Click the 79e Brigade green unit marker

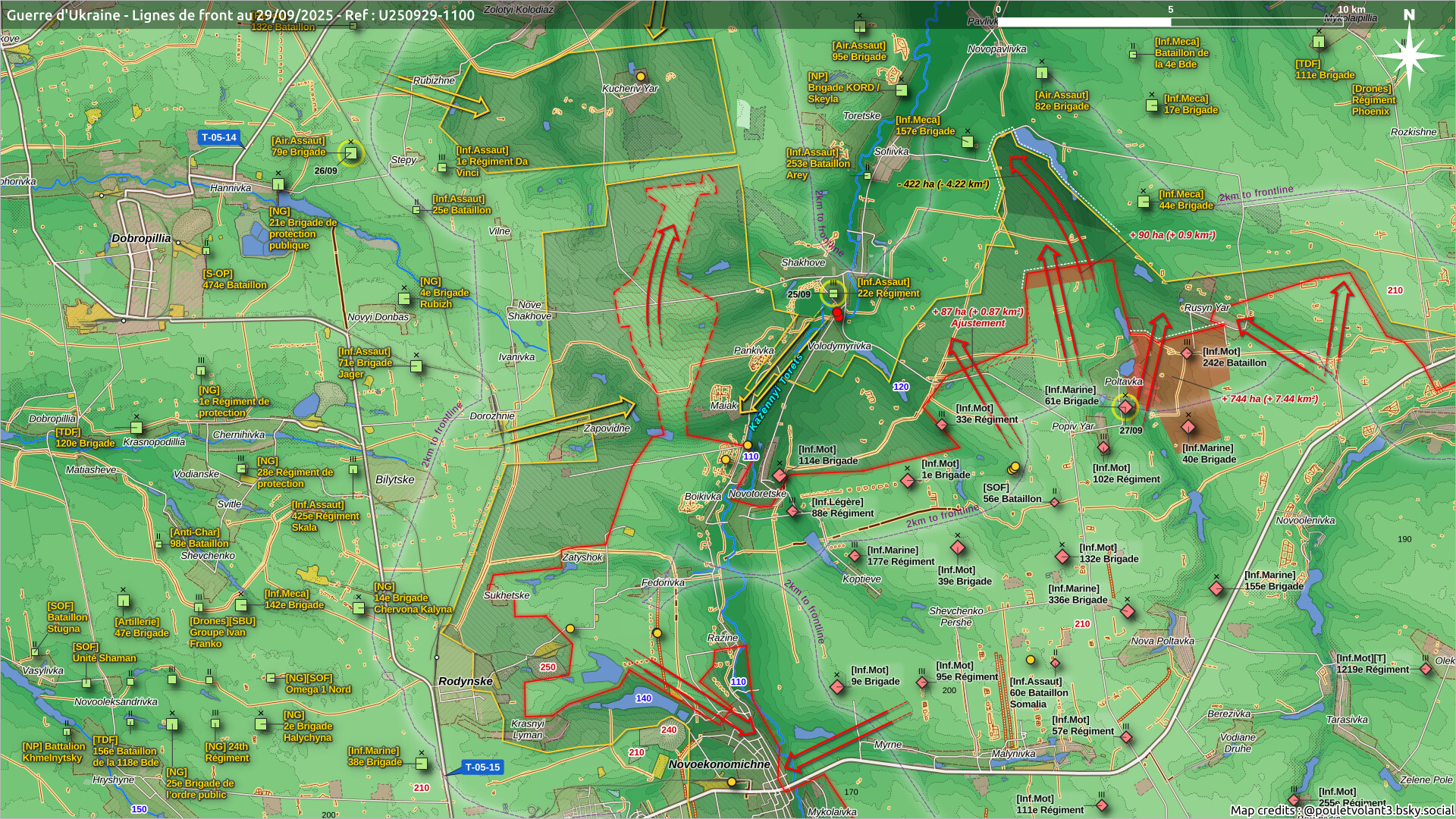pos(350,154)
